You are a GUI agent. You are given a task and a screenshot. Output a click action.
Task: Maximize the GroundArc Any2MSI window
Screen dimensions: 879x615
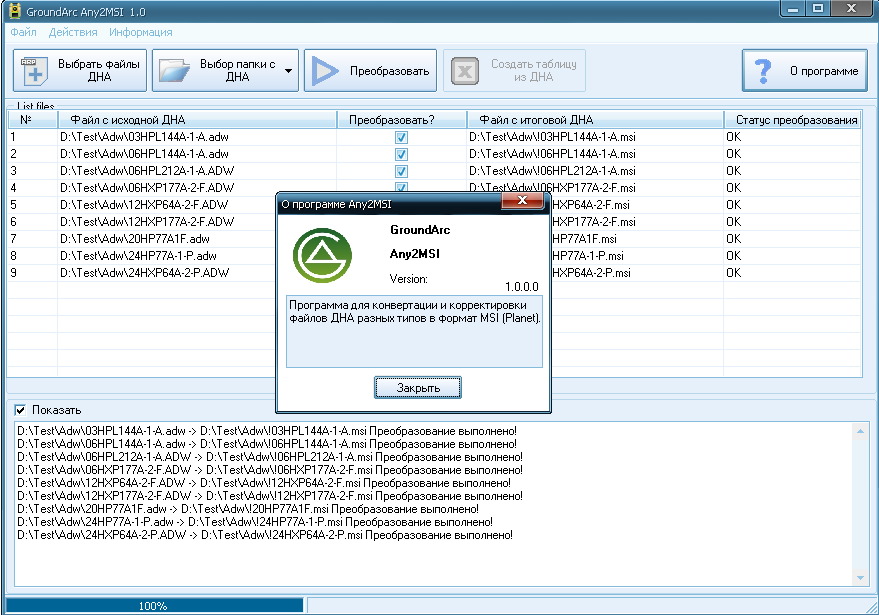coord(818,9)
